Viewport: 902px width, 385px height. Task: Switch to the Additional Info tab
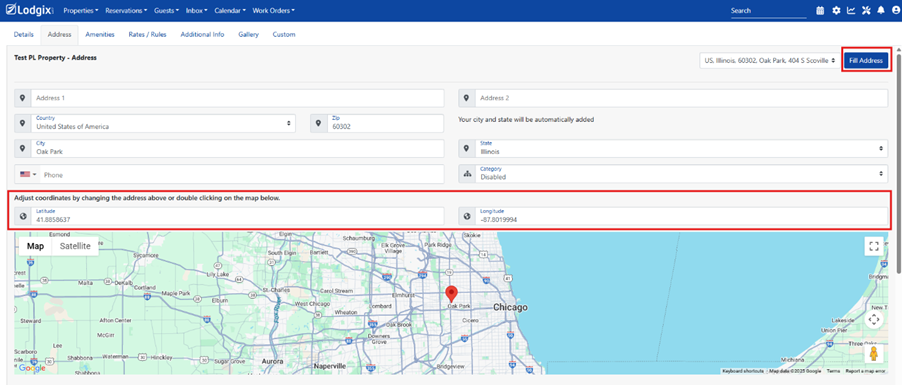[x=202, y=35]
